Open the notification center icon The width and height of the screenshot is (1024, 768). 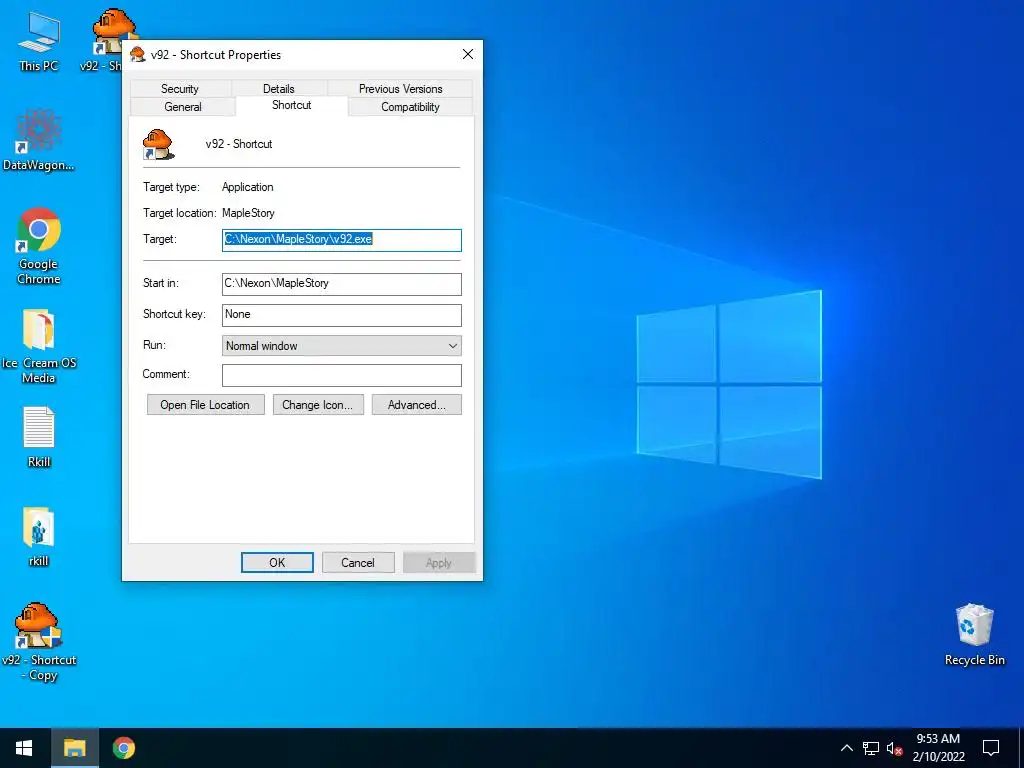[991, 748]
